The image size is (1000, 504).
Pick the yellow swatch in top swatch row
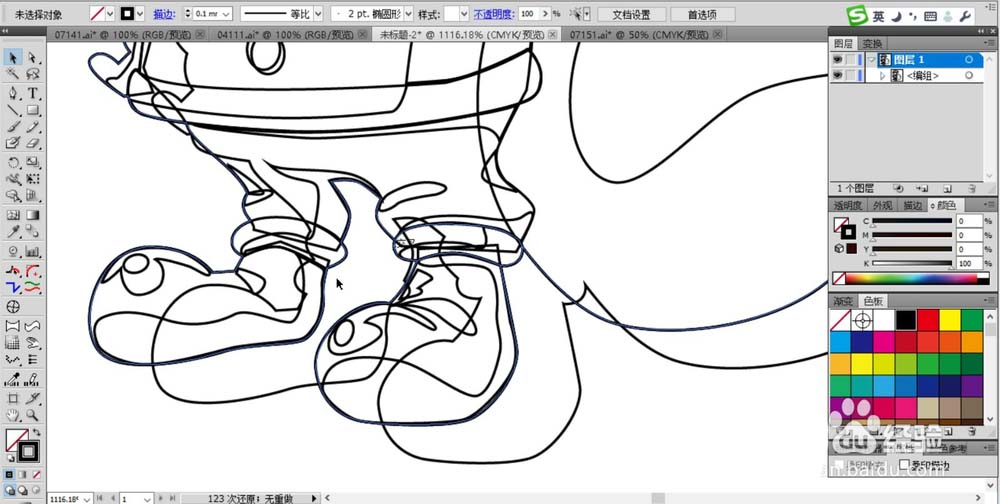pos(950,320)
